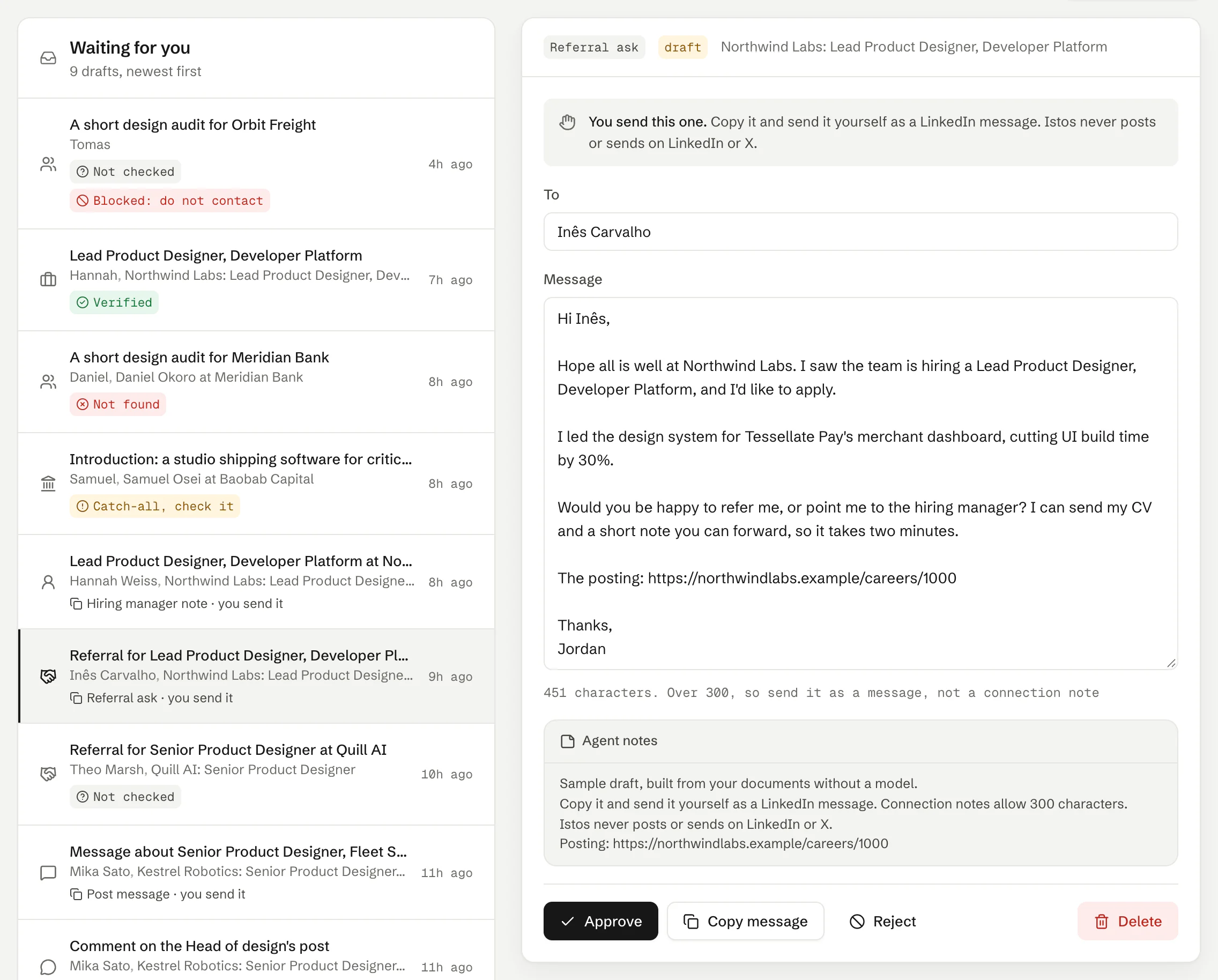Click the yellow draft tag in the header
The image size is (1218, 980).
tap(682, 48)
